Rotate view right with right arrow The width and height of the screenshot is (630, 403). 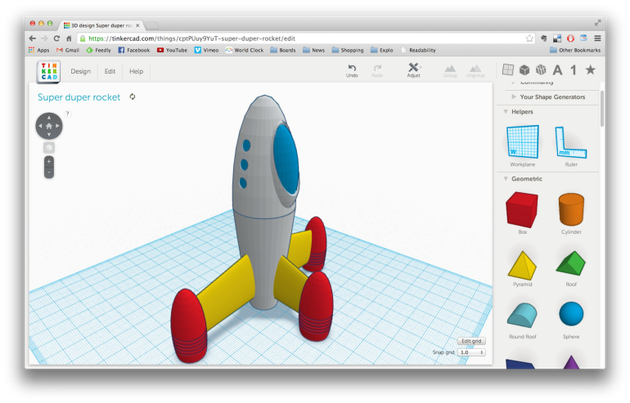point(58,126)
